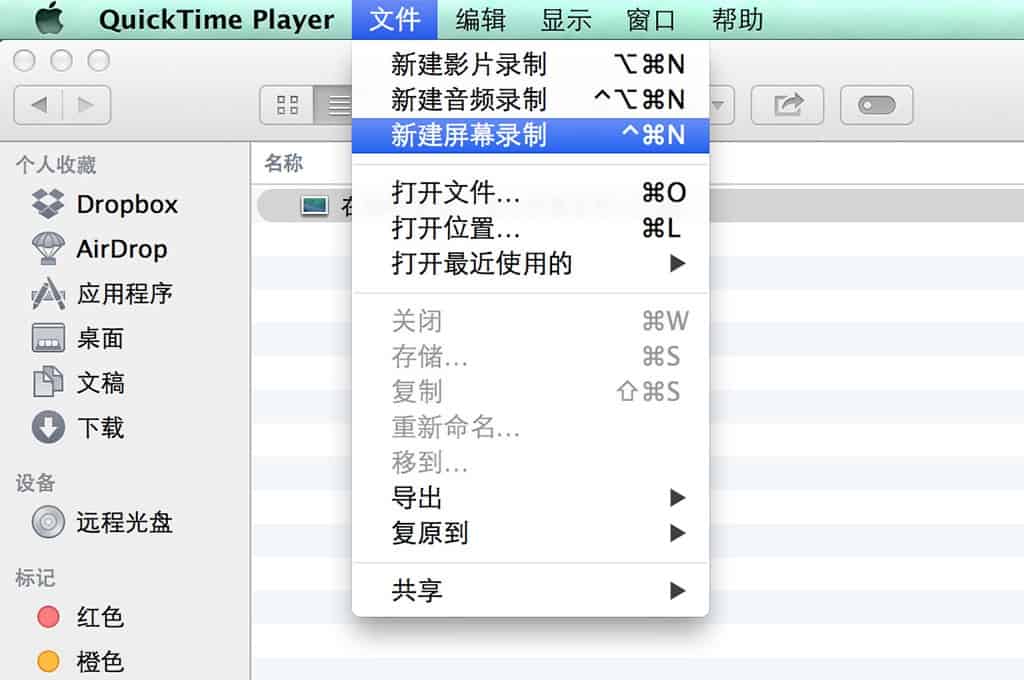The width and height of the screenshot is (1024, 680).
Task: Open the 显示 menu
Action: [566, 20]
